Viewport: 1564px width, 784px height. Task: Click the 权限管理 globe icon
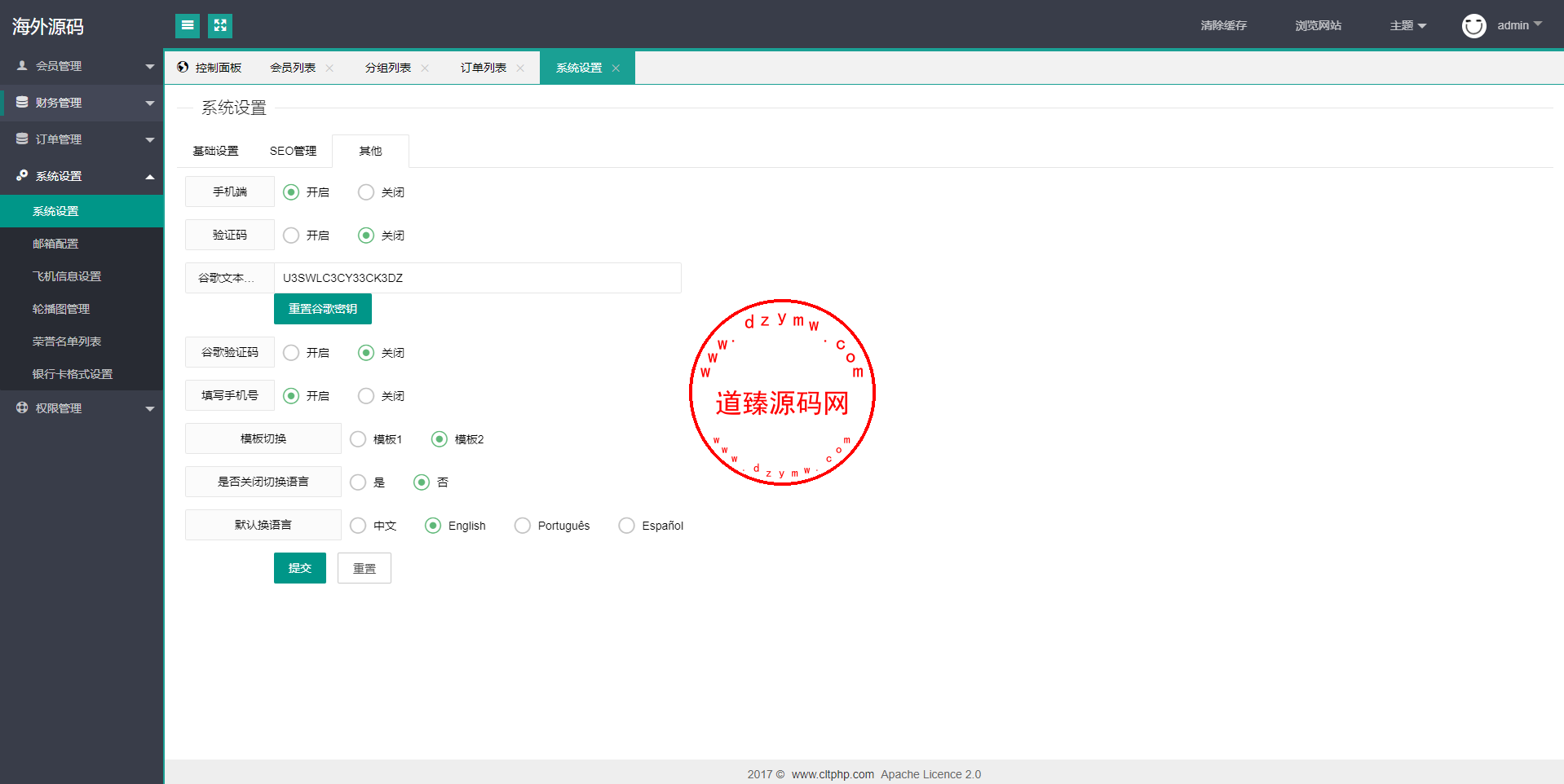[x=22, y=407]
